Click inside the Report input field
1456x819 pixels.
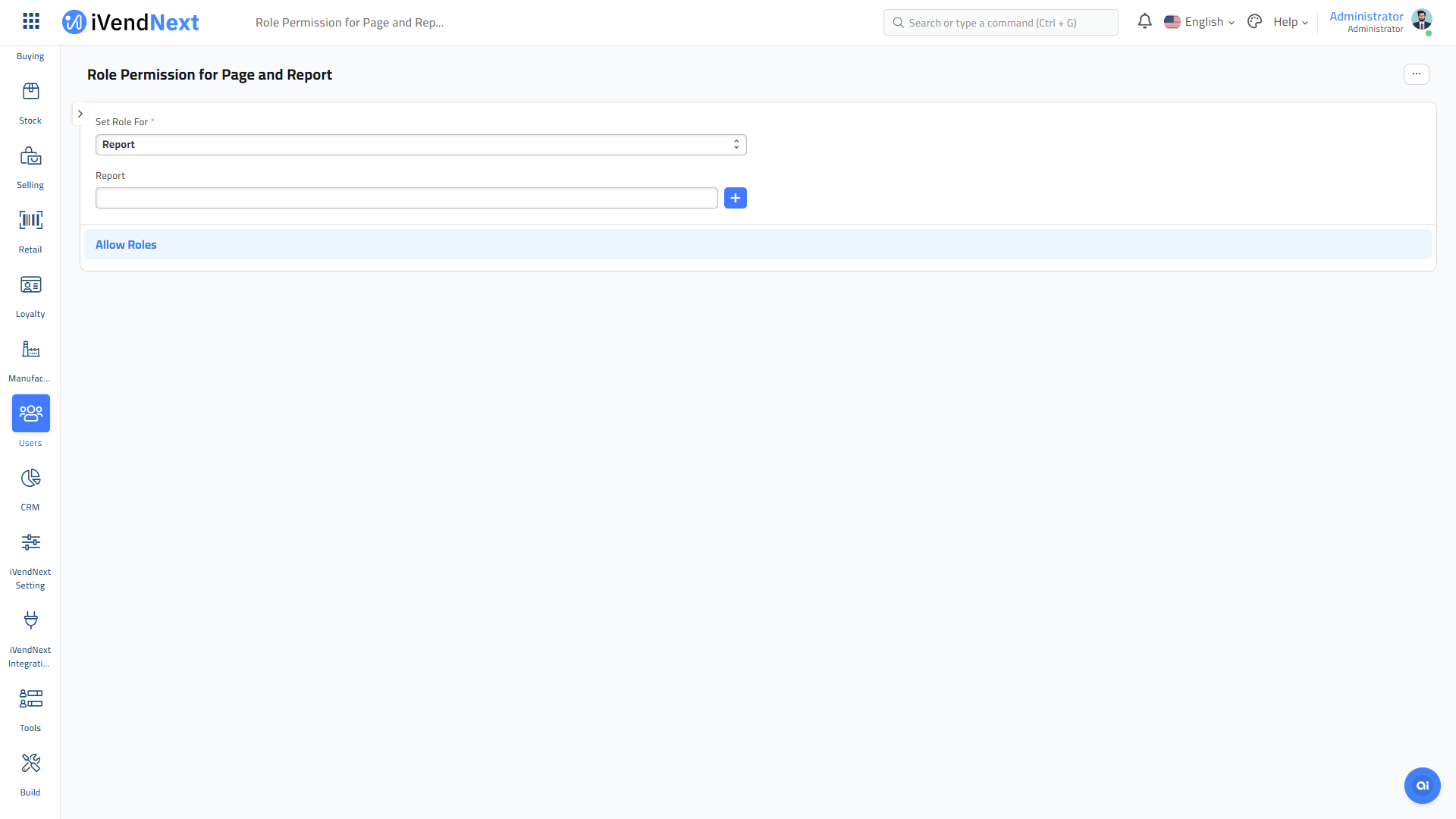coord(406,198)
